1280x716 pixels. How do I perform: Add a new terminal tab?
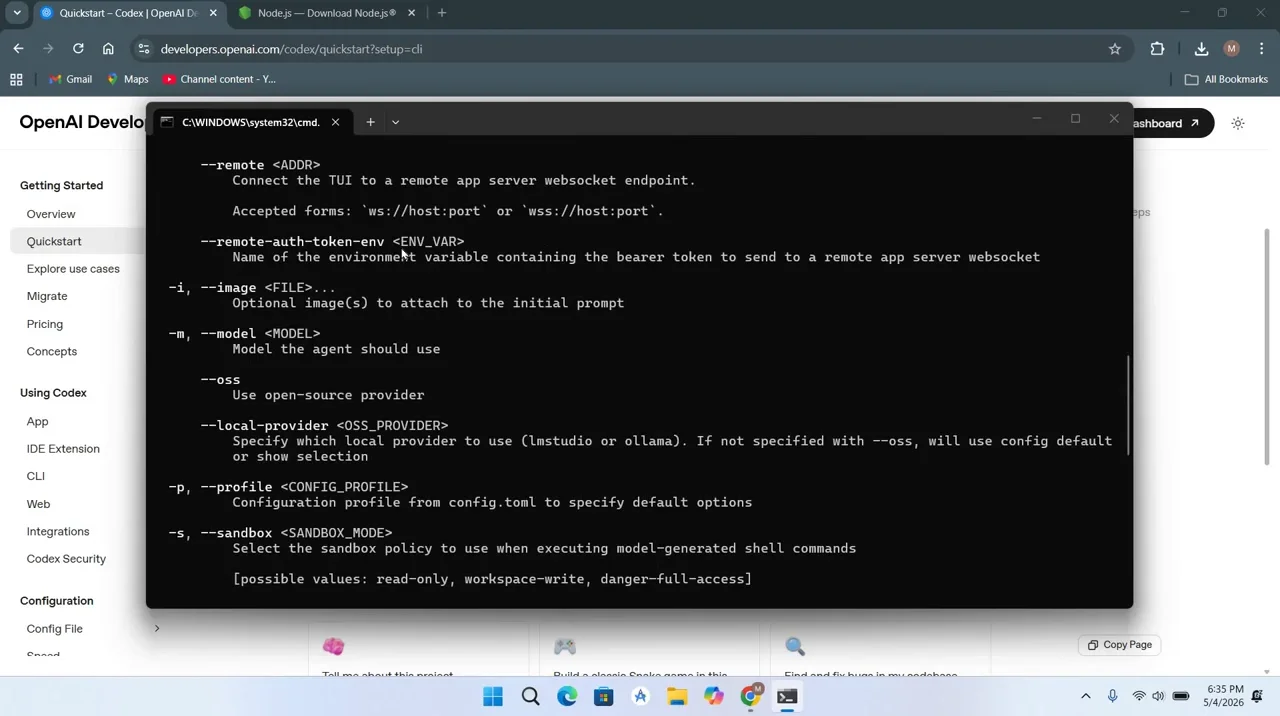tap(370, 122)
